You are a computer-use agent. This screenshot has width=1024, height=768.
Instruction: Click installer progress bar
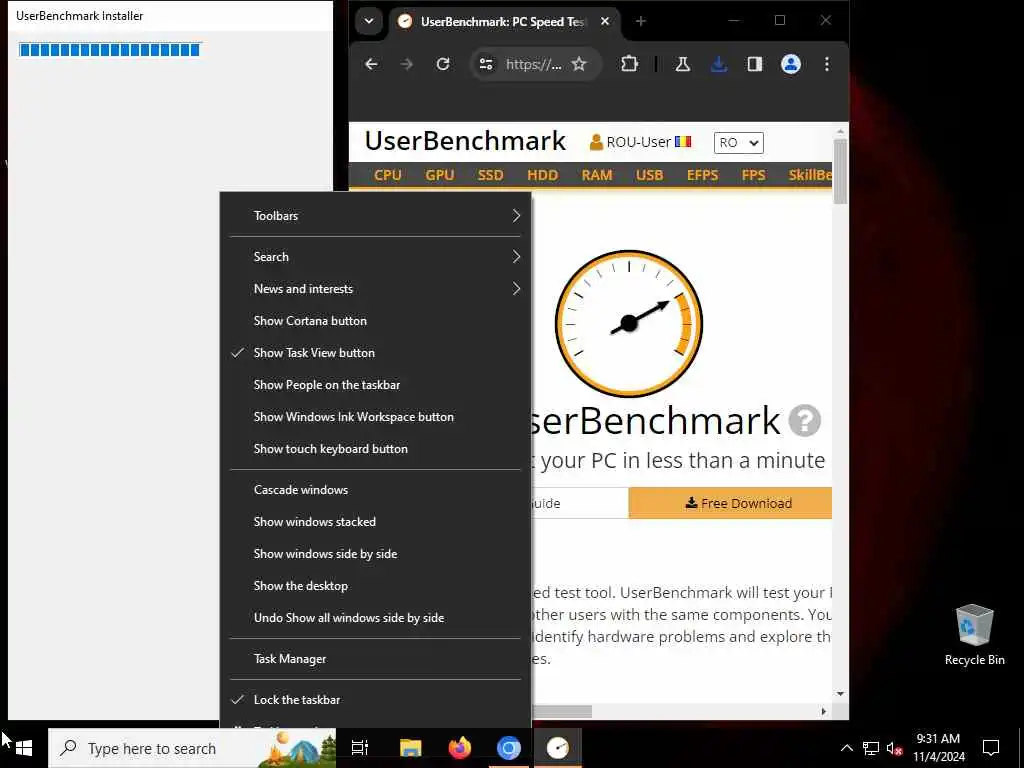click(110, 50)
